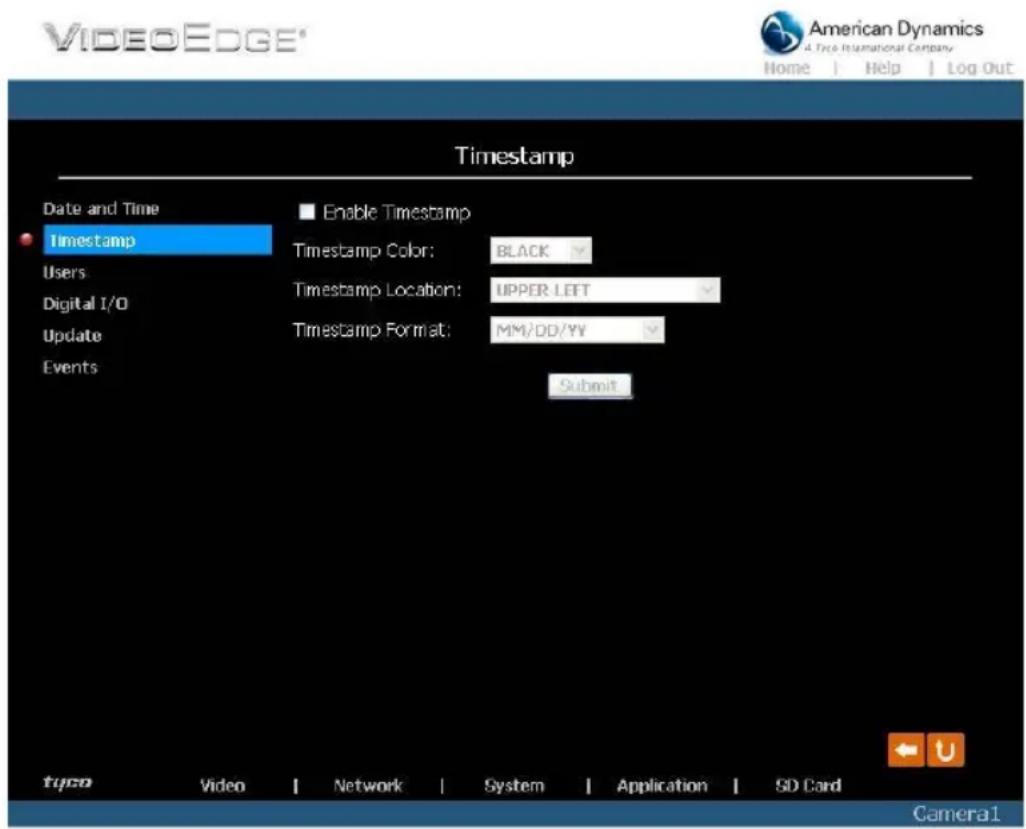1026x829 pixels.
Task: Switch to the Network section
Action: coord(368,785)
